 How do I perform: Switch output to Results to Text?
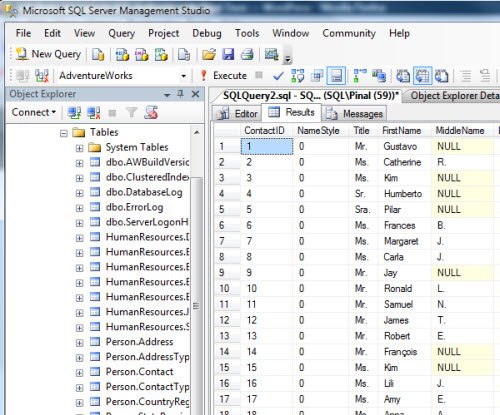tap(403, 76)
